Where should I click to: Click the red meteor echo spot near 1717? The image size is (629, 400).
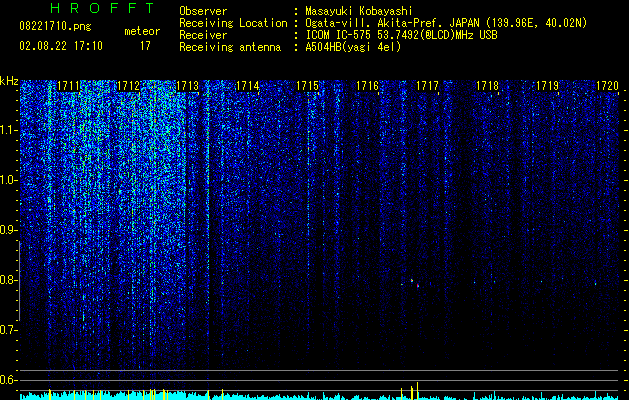[418, 286]
